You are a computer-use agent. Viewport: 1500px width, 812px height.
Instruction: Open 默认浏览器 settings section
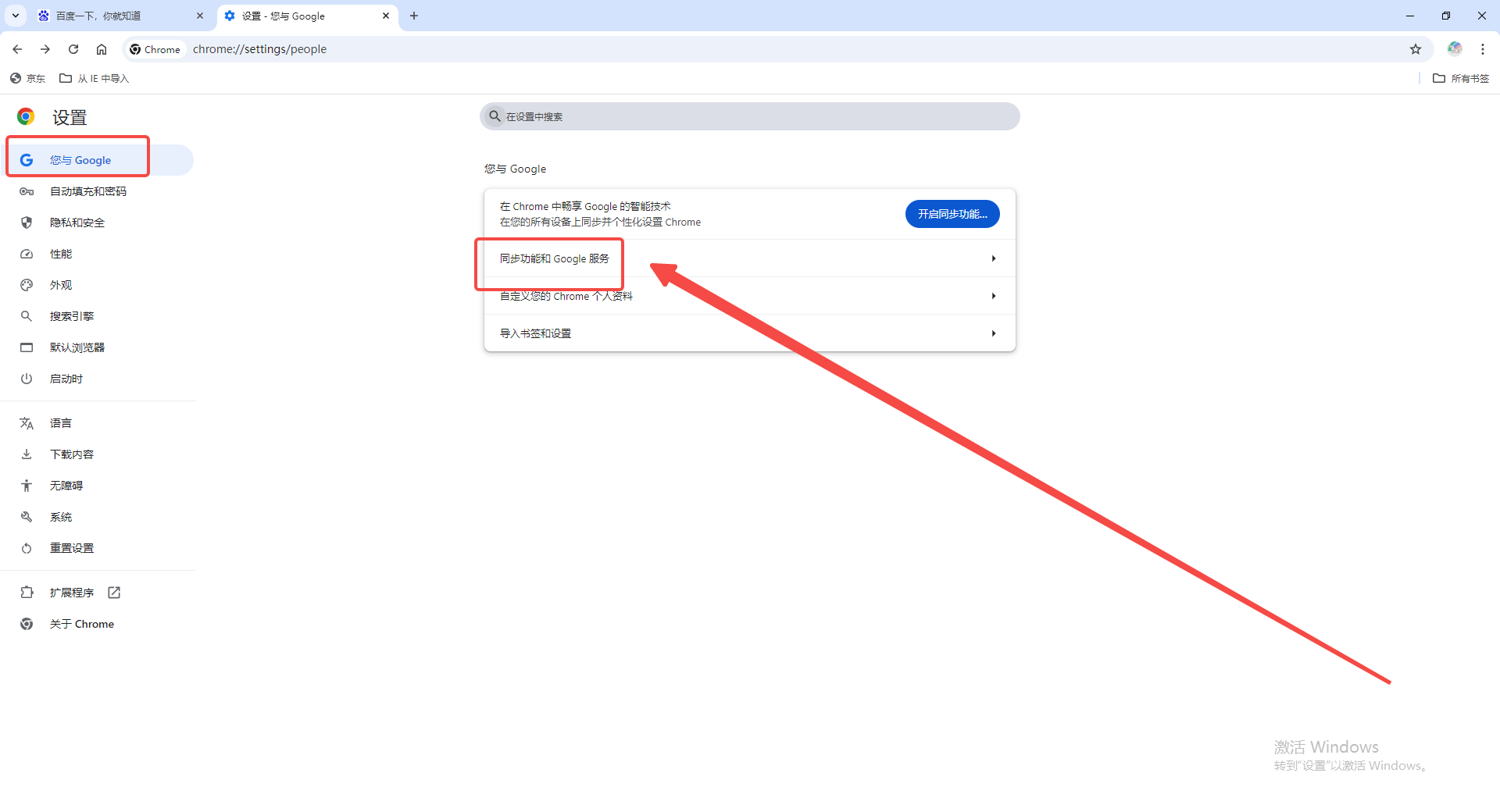(x=97, y=347)
